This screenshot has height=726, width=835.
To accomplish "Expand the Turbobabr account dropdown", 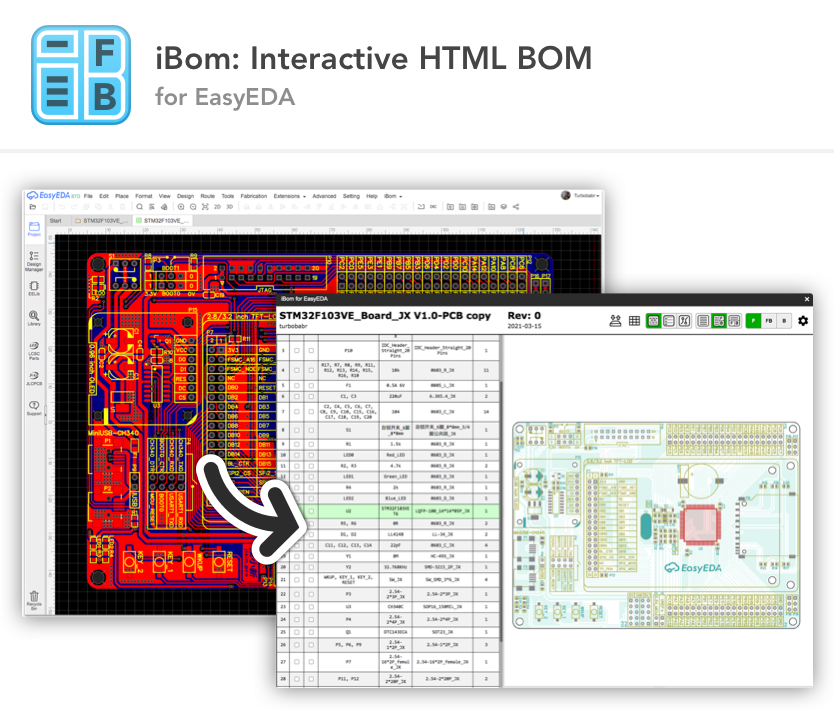I will [x=586, y=195].
